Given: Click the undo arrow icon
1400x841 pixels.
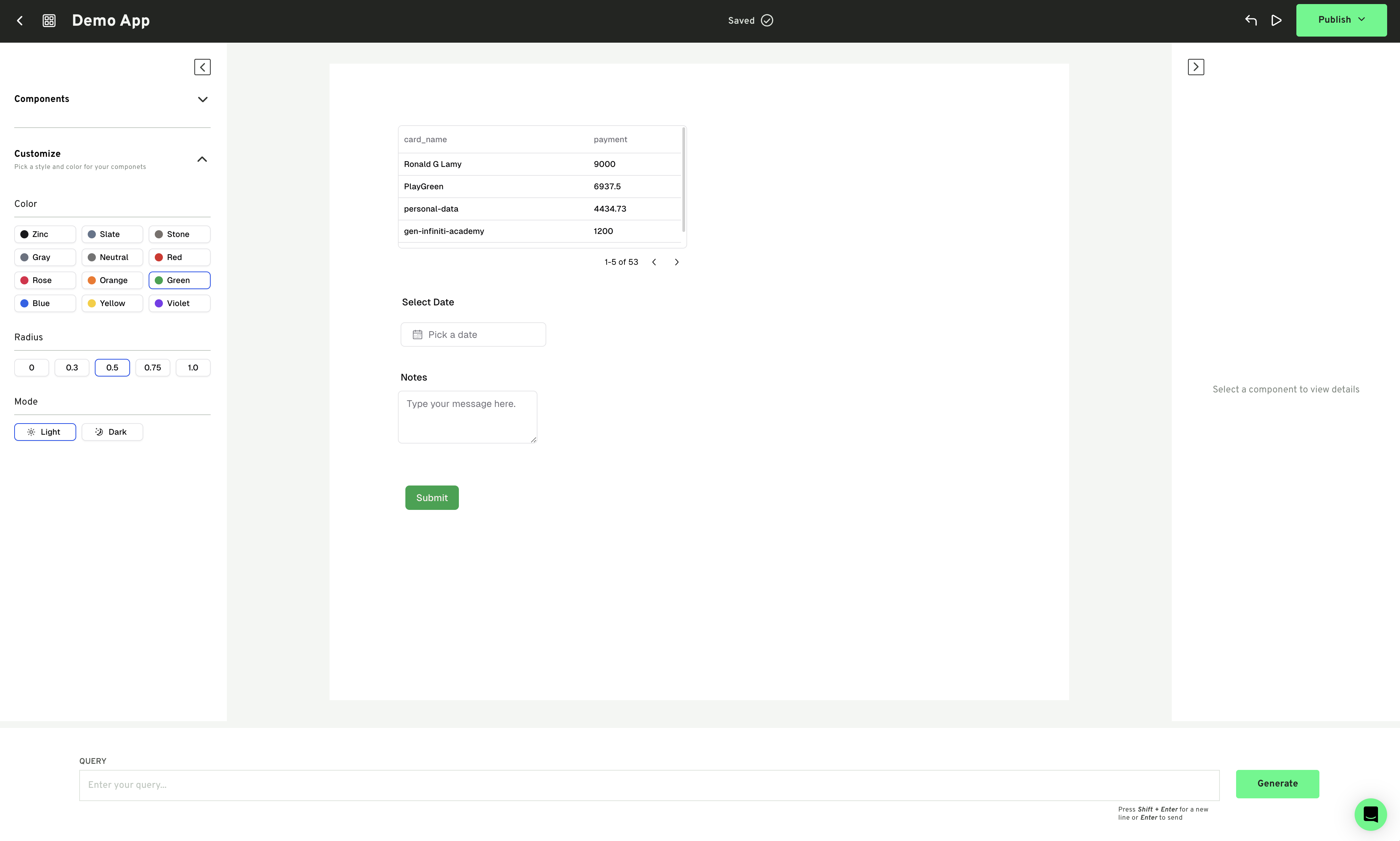Looking at the screenshot, I should tap(1250, 20).
